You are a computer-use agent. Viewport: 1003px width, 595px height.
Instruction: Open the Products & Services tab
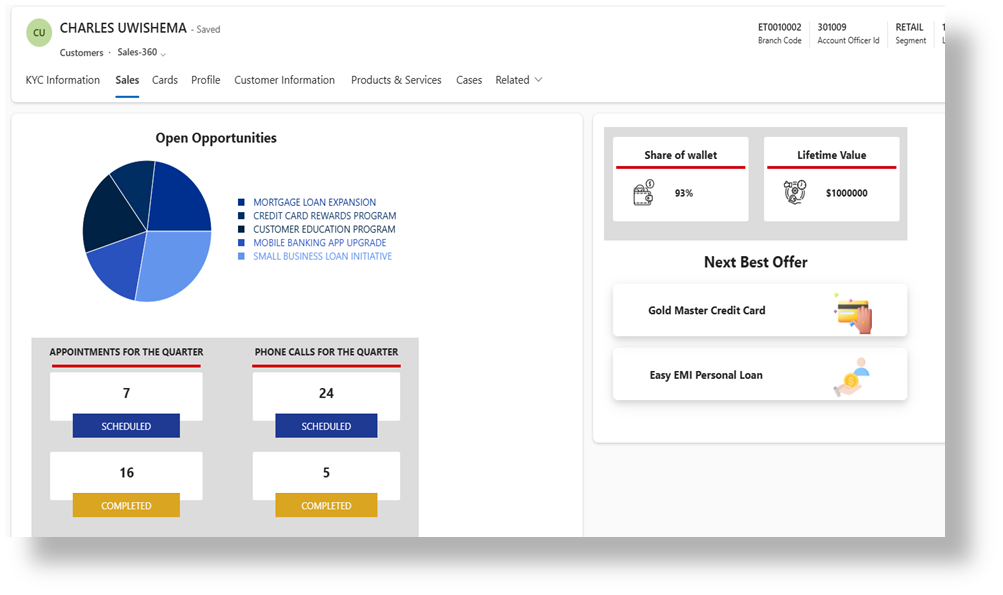pos(395,80)
